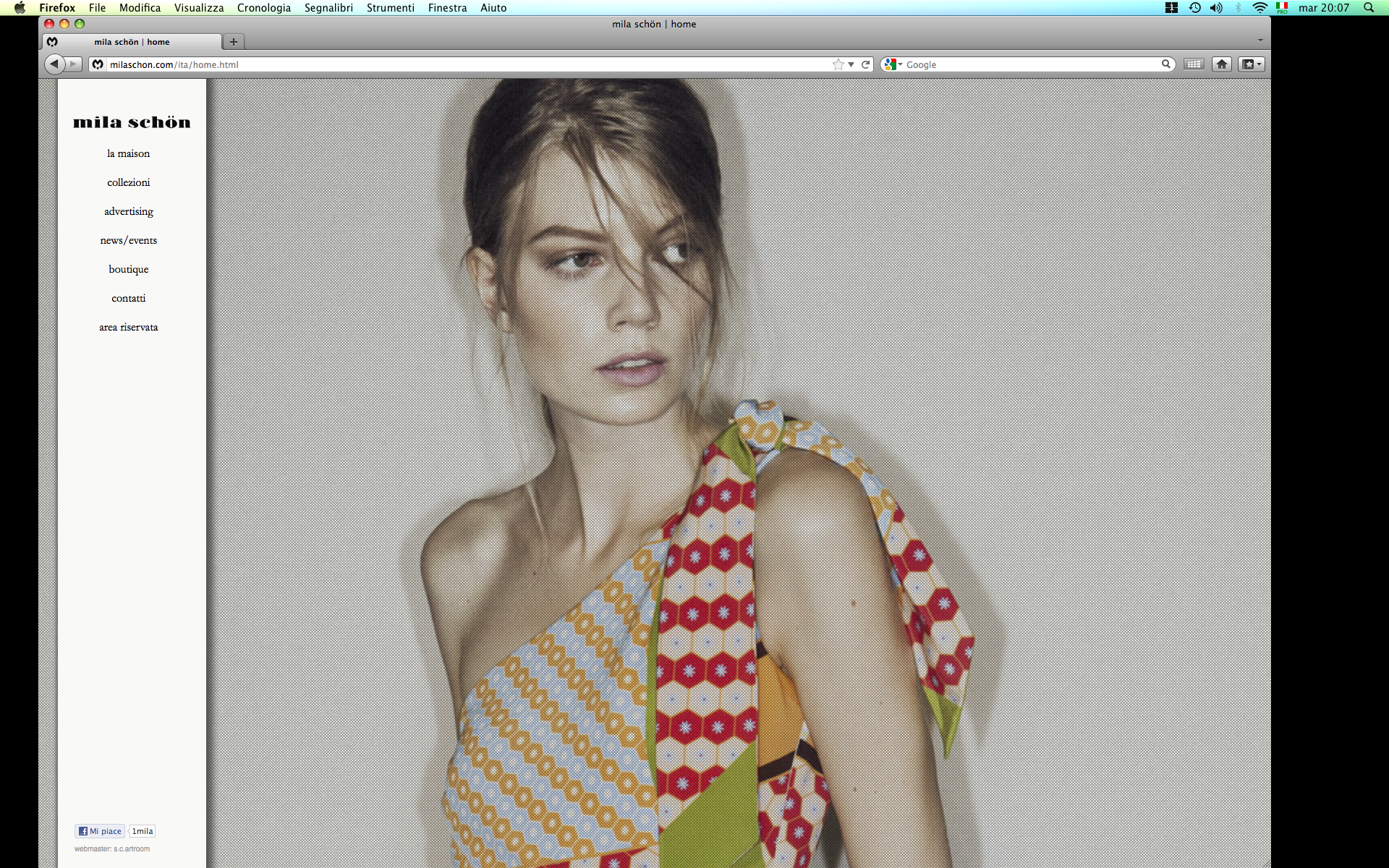1389x868 pixels.
Task: Go to Firefox home page icon
Action: point(1222,64)
